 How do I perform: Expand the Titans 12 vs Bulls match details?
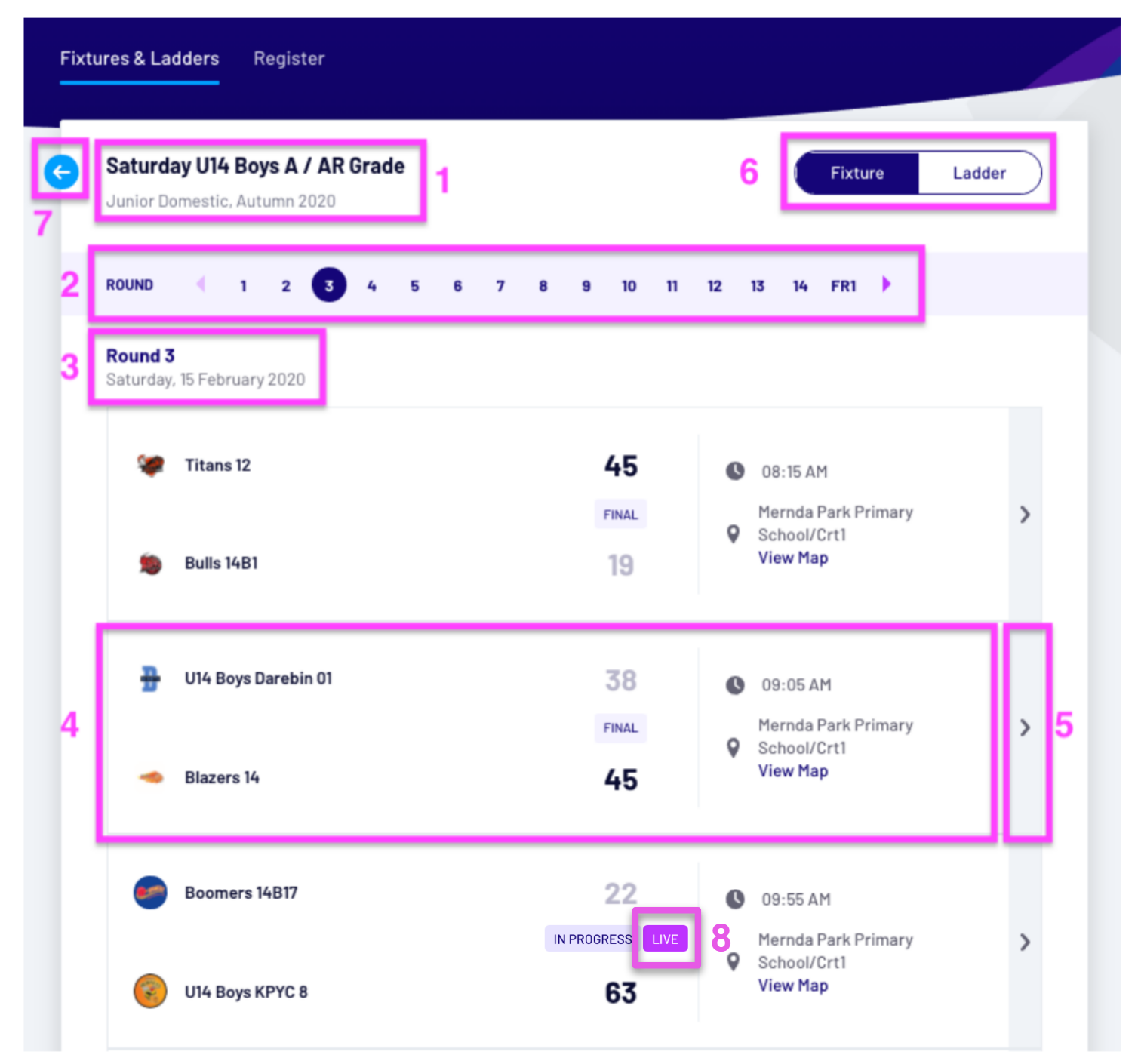tap(1025, 515)
